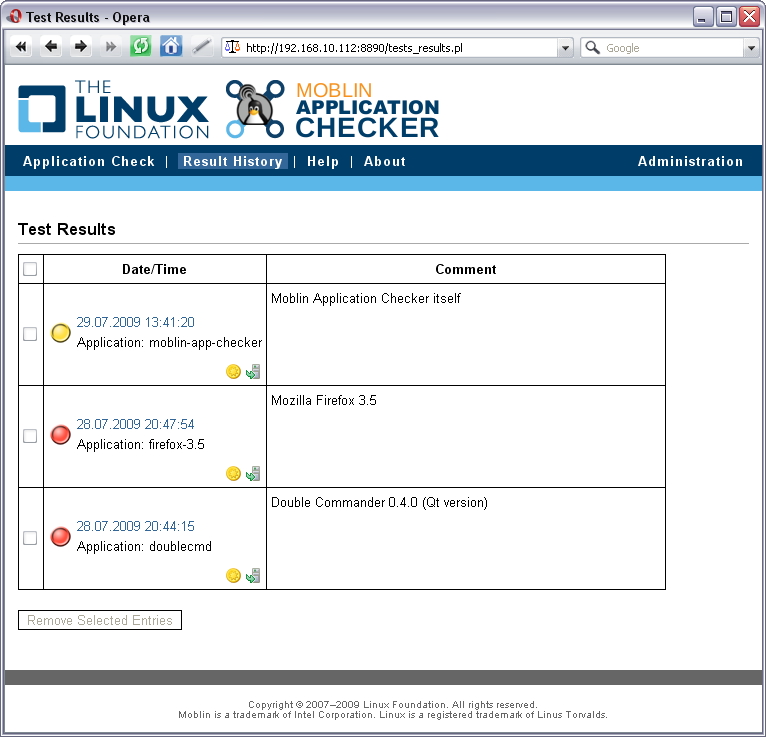Minimize the Opera window
Screen dimensions: 766x737
tap(702, 17)
